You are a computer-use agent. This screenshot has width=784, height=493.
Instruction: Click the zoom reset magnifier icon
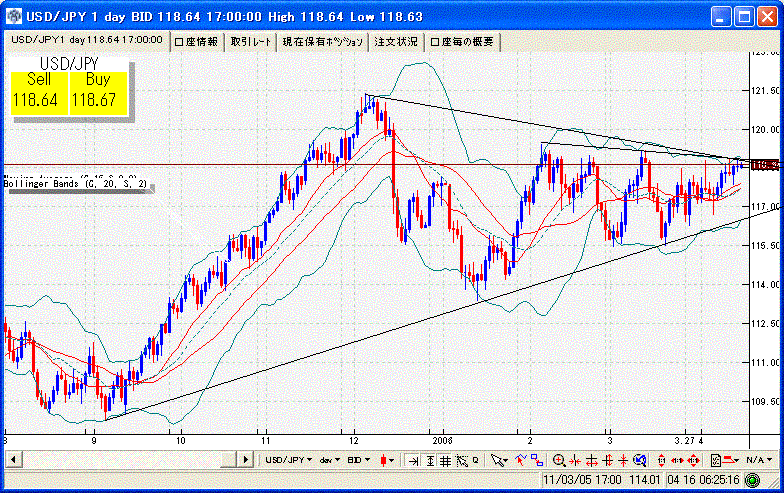640,460
